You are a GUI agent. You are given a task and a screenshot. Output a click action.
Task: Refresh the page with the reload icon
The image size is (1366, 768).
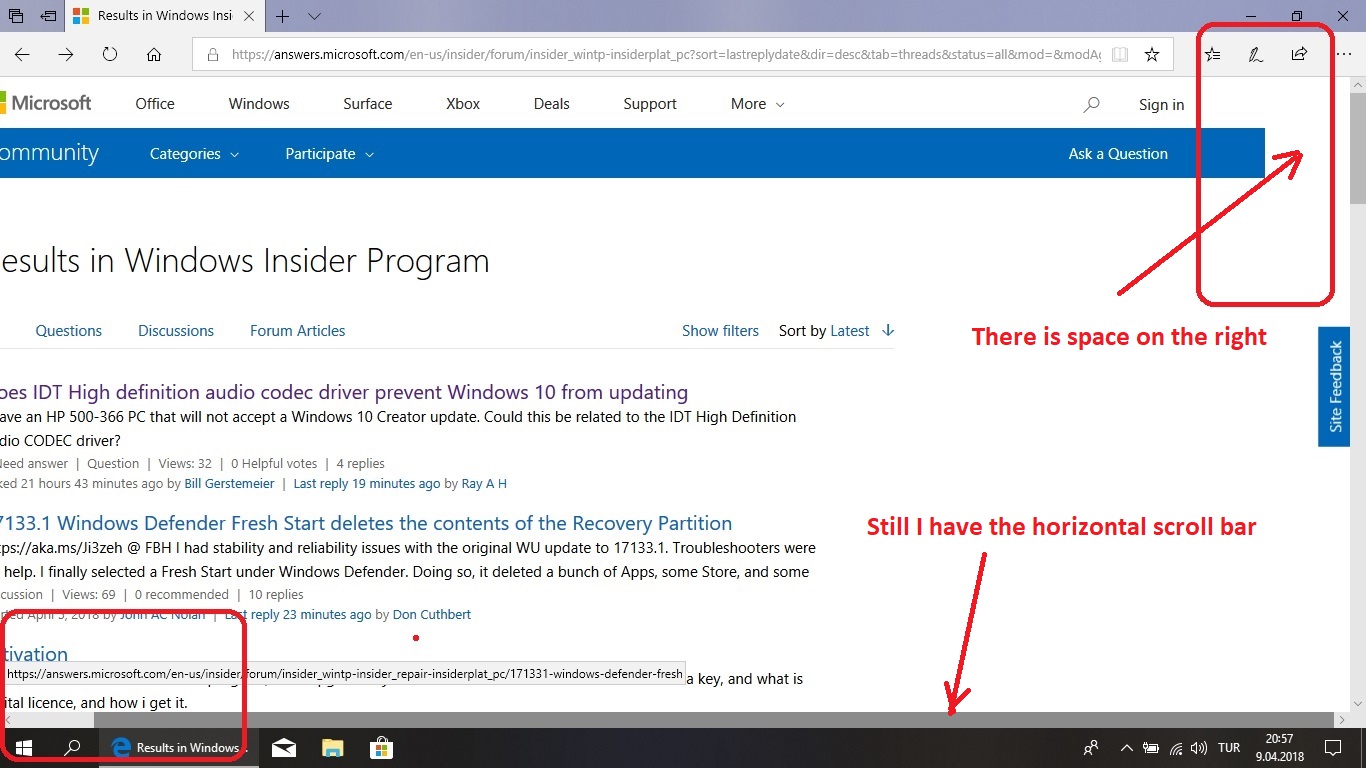(x=110, y=55)
